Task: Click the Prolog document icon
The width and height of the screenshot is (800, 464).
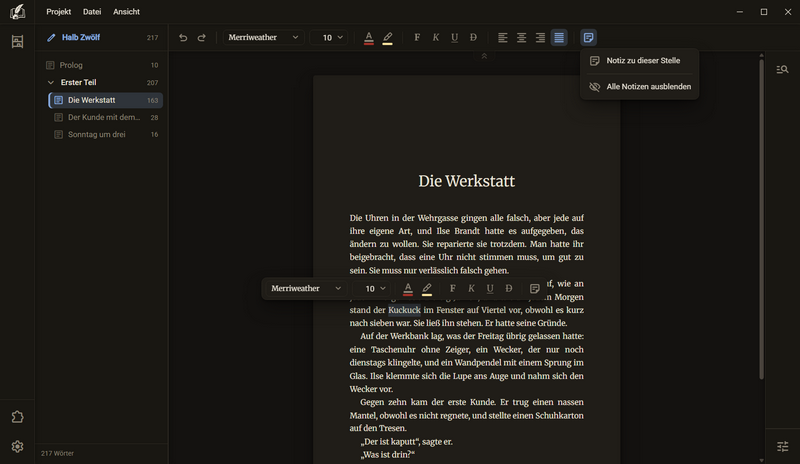Action: (50, 65)
